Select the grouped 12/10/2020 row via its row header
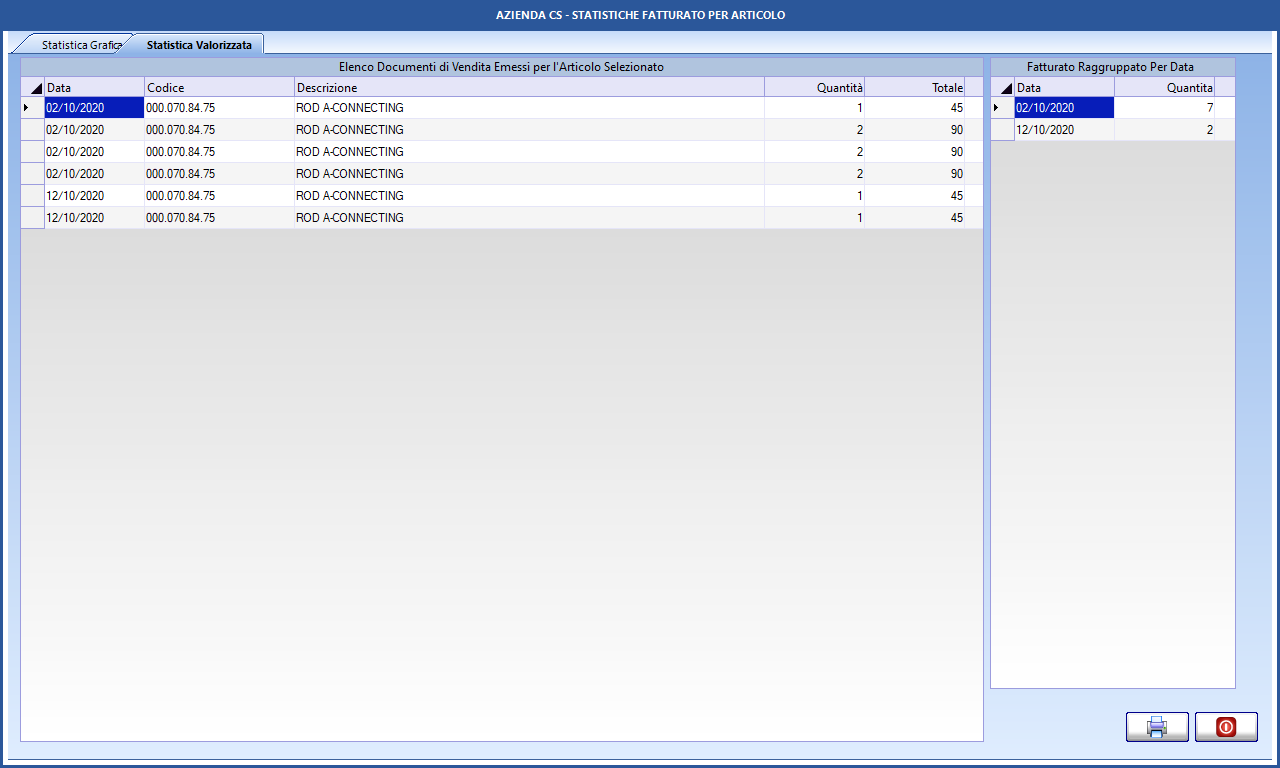The image size is (1280, 768). 1003,130
